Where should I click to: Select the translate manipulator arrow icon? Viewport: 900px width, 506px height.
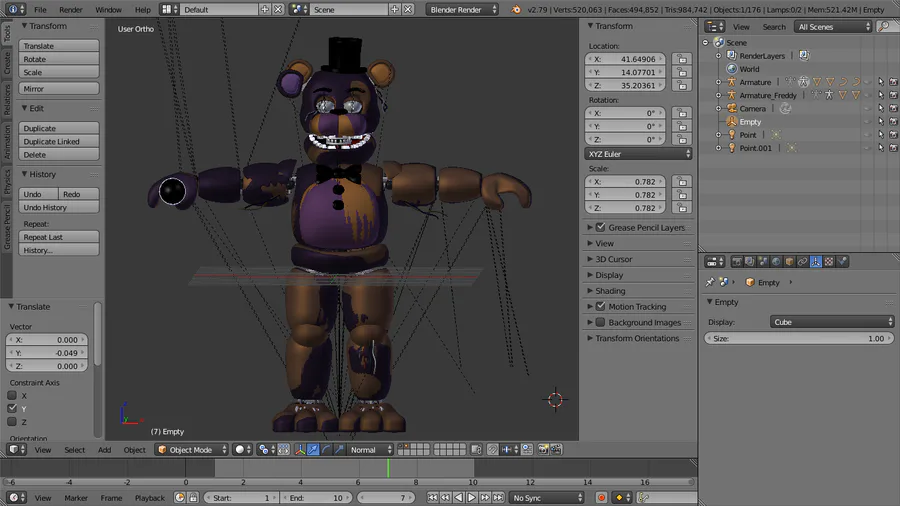pos(313,450)
